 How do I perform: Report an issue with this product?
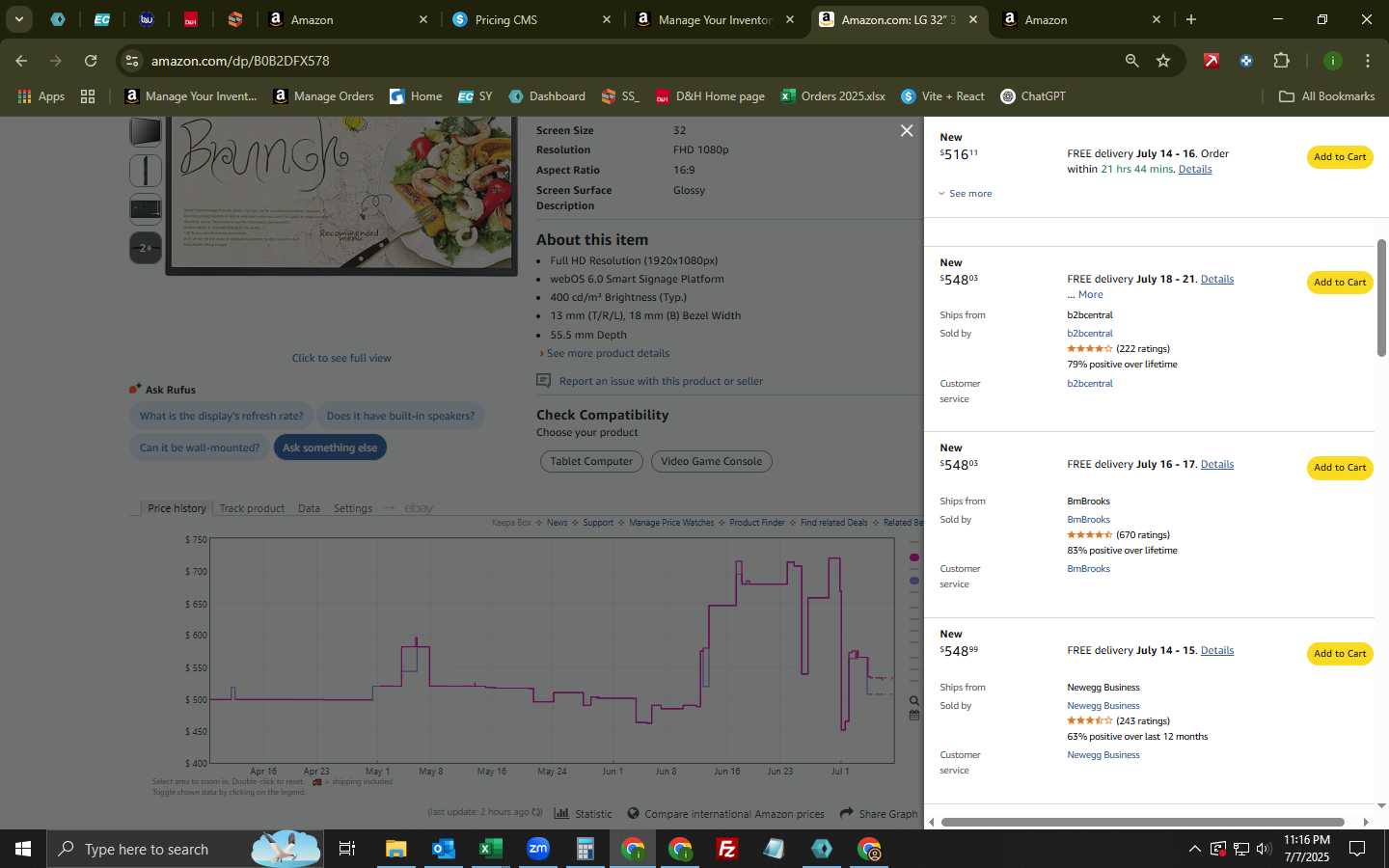point(661,382)
